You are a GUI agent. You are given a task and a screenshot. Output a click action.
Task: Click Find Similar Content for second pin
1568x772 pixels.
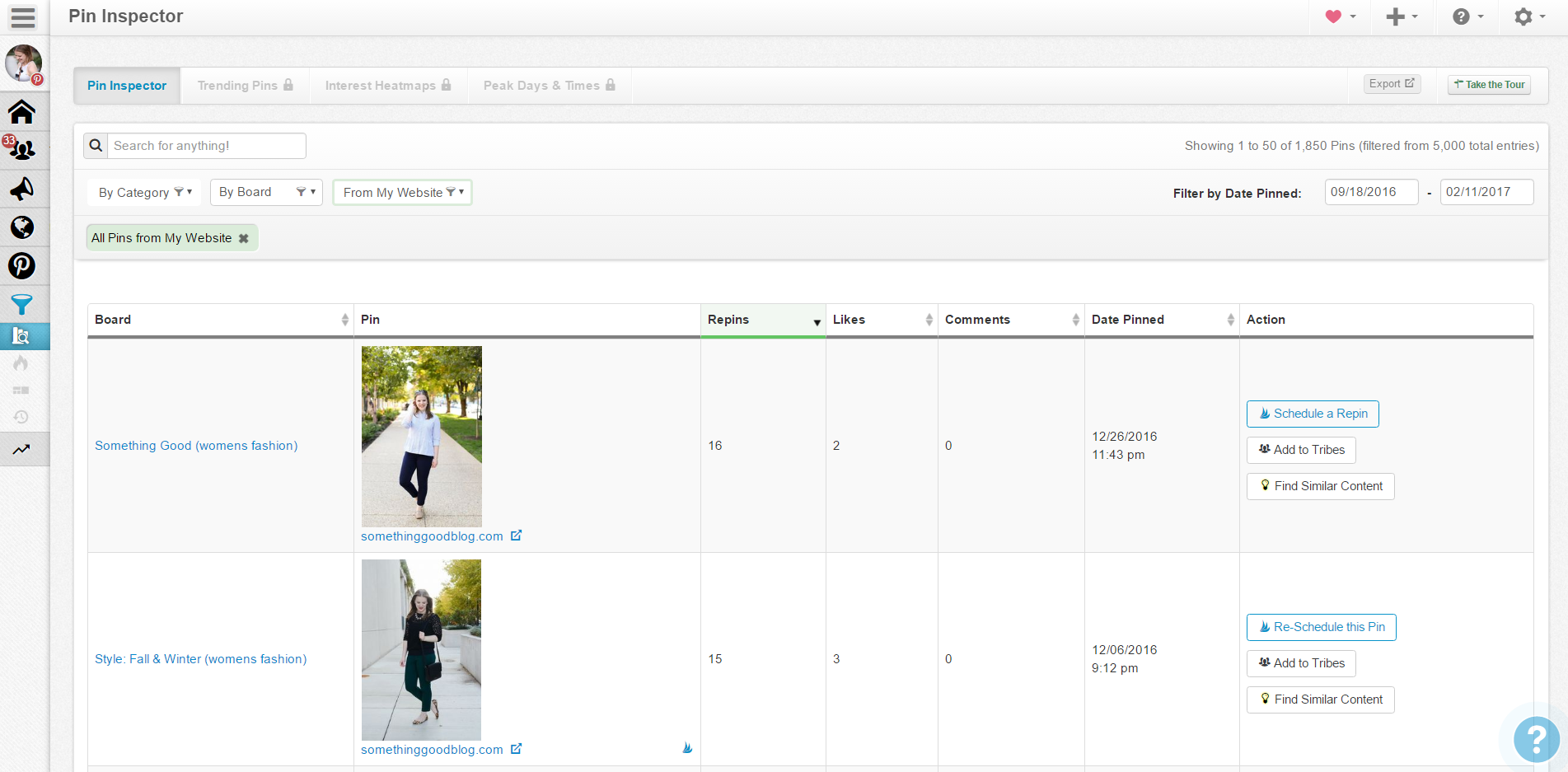1320,699
